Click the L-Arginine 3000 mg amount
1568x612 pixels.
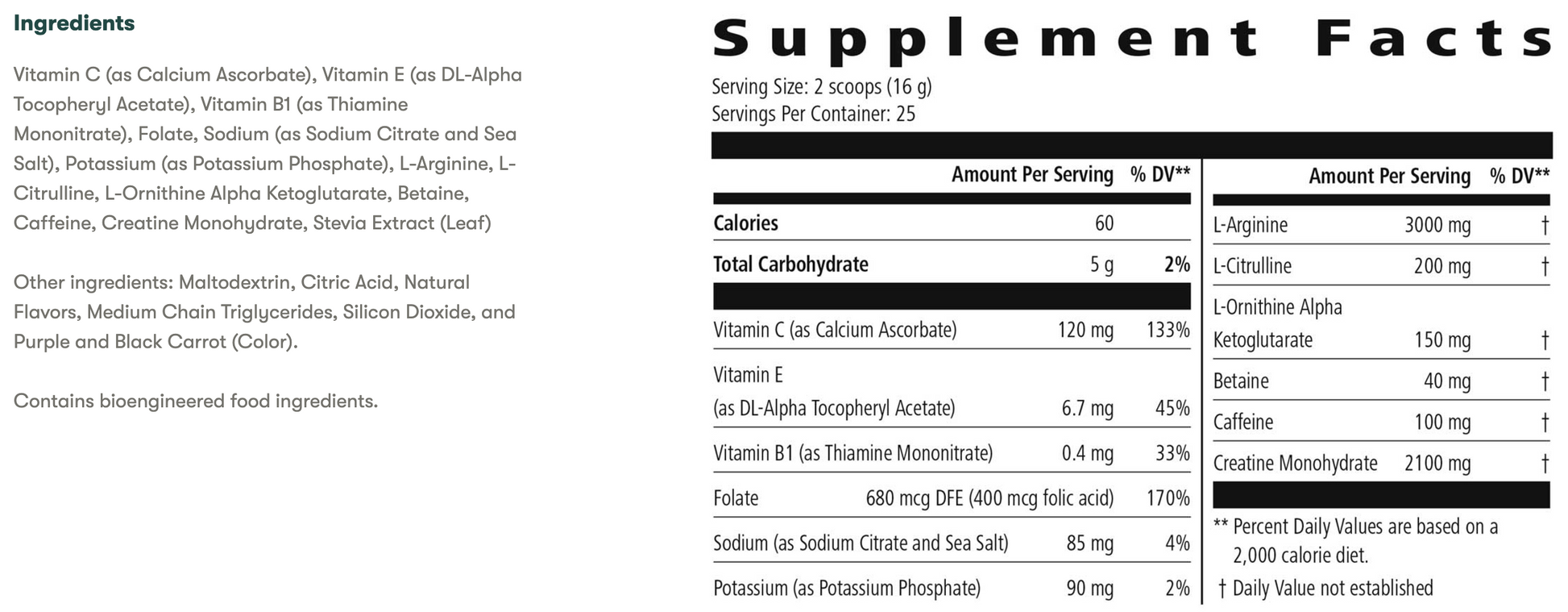coord(1437,225)
